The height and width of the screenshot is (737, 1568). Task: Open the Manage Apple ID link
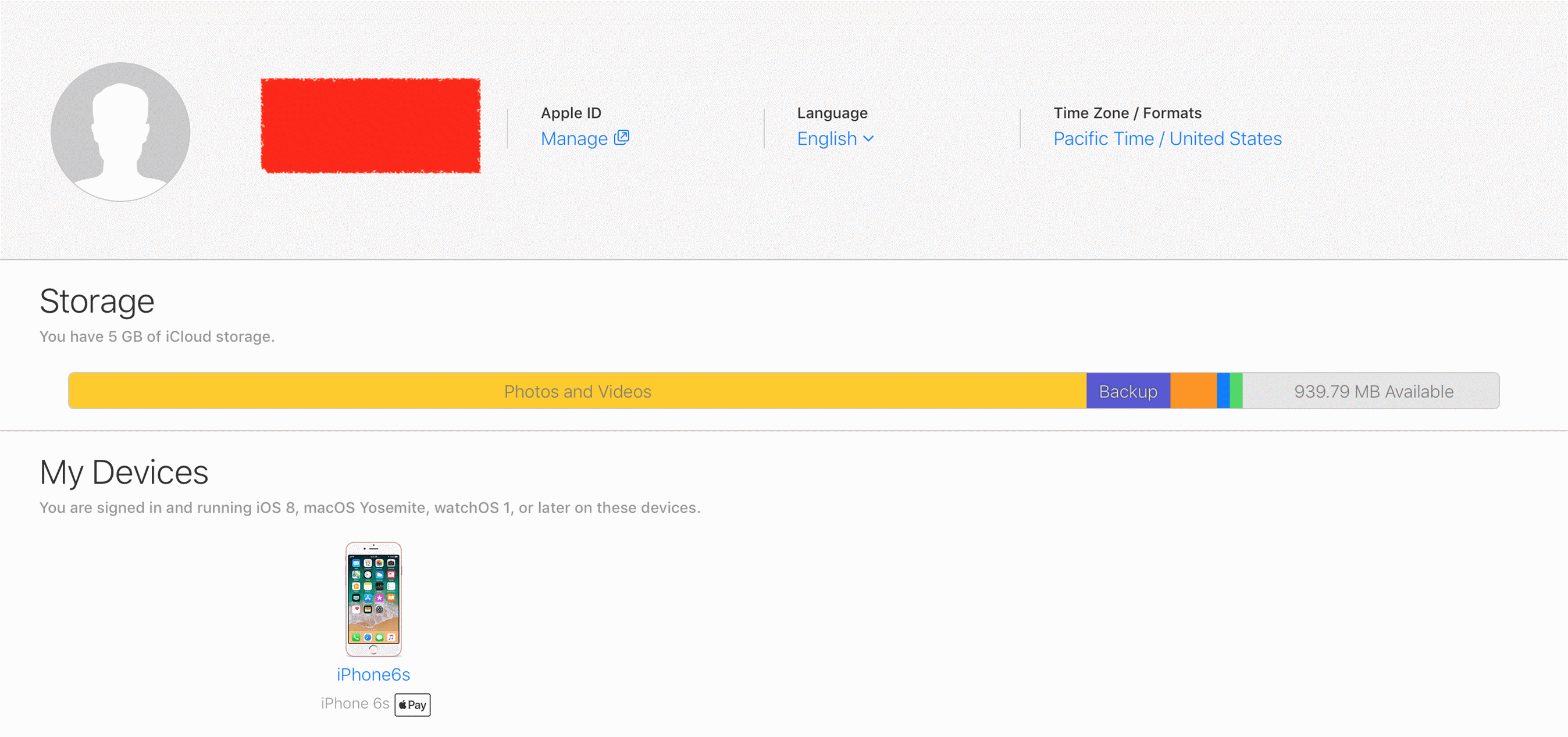click(585, 139)
